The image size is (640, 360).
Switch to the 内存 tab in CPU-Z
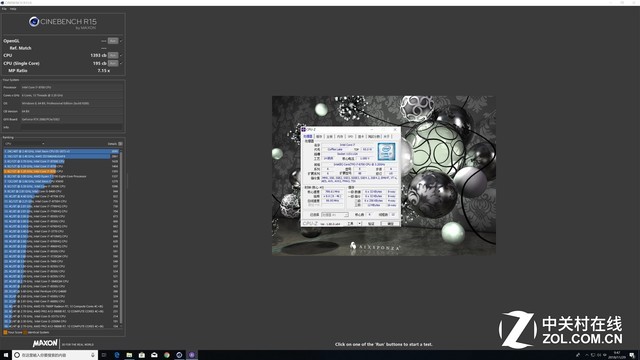point(340,136)
